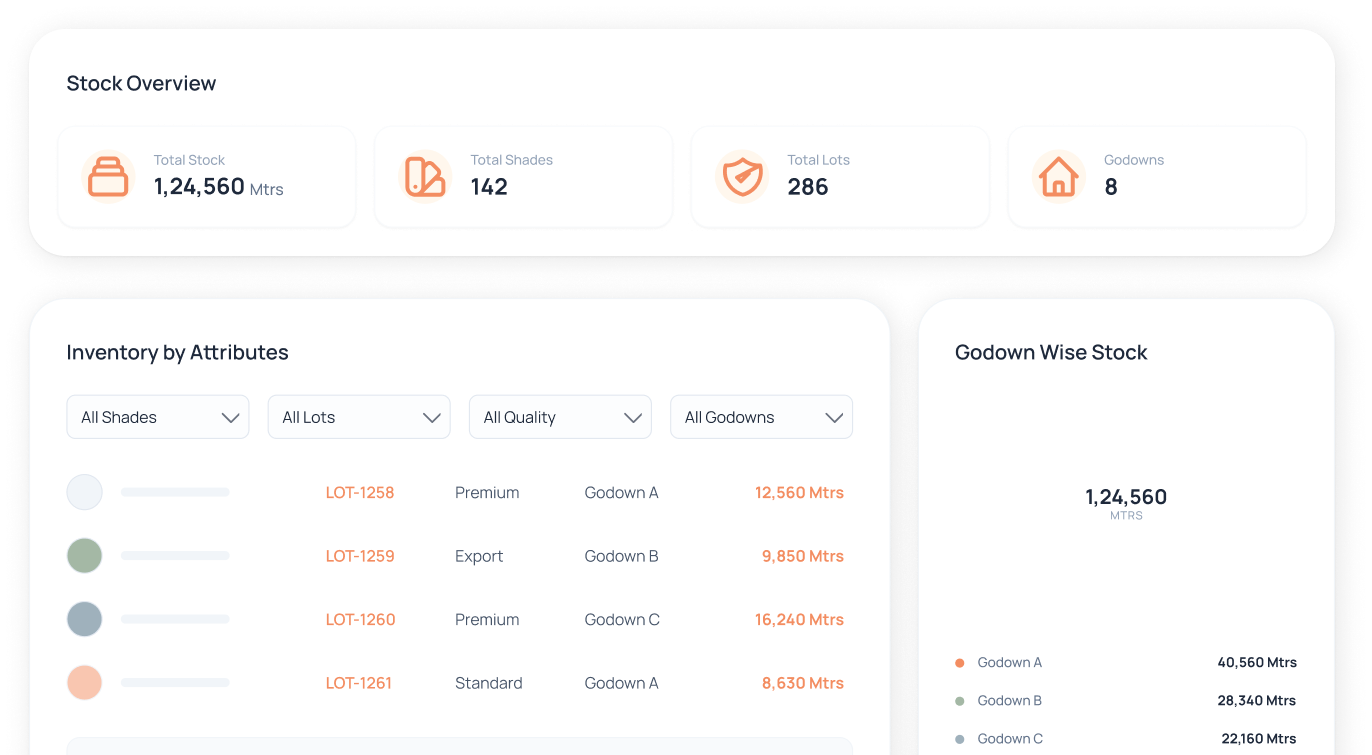This screenshot has width=1372, height=755.
Task: Open the All Shades dropdown
Action: [x=158, y=417]
